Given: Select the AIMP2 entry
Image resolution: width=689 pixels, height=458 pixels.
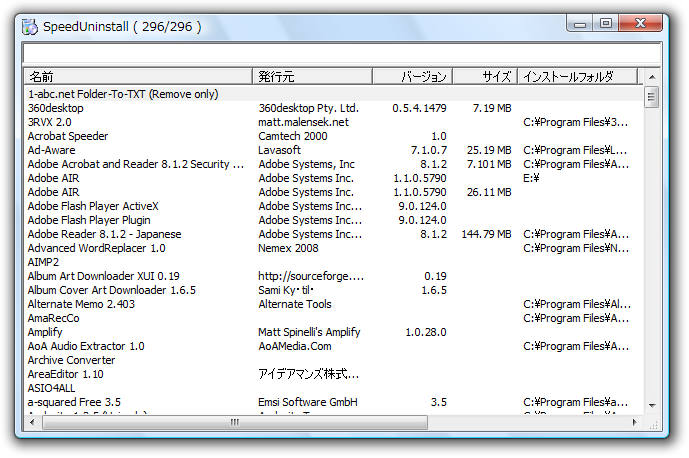Looking at the screenshot, I should point(43,262).
